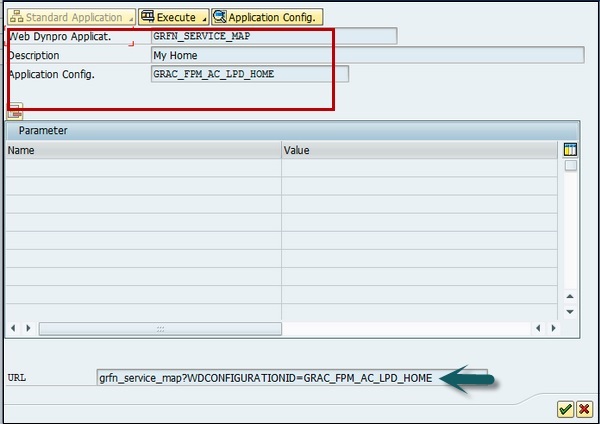Click the small icon above the Parameter panel

[x=15, y=112]
